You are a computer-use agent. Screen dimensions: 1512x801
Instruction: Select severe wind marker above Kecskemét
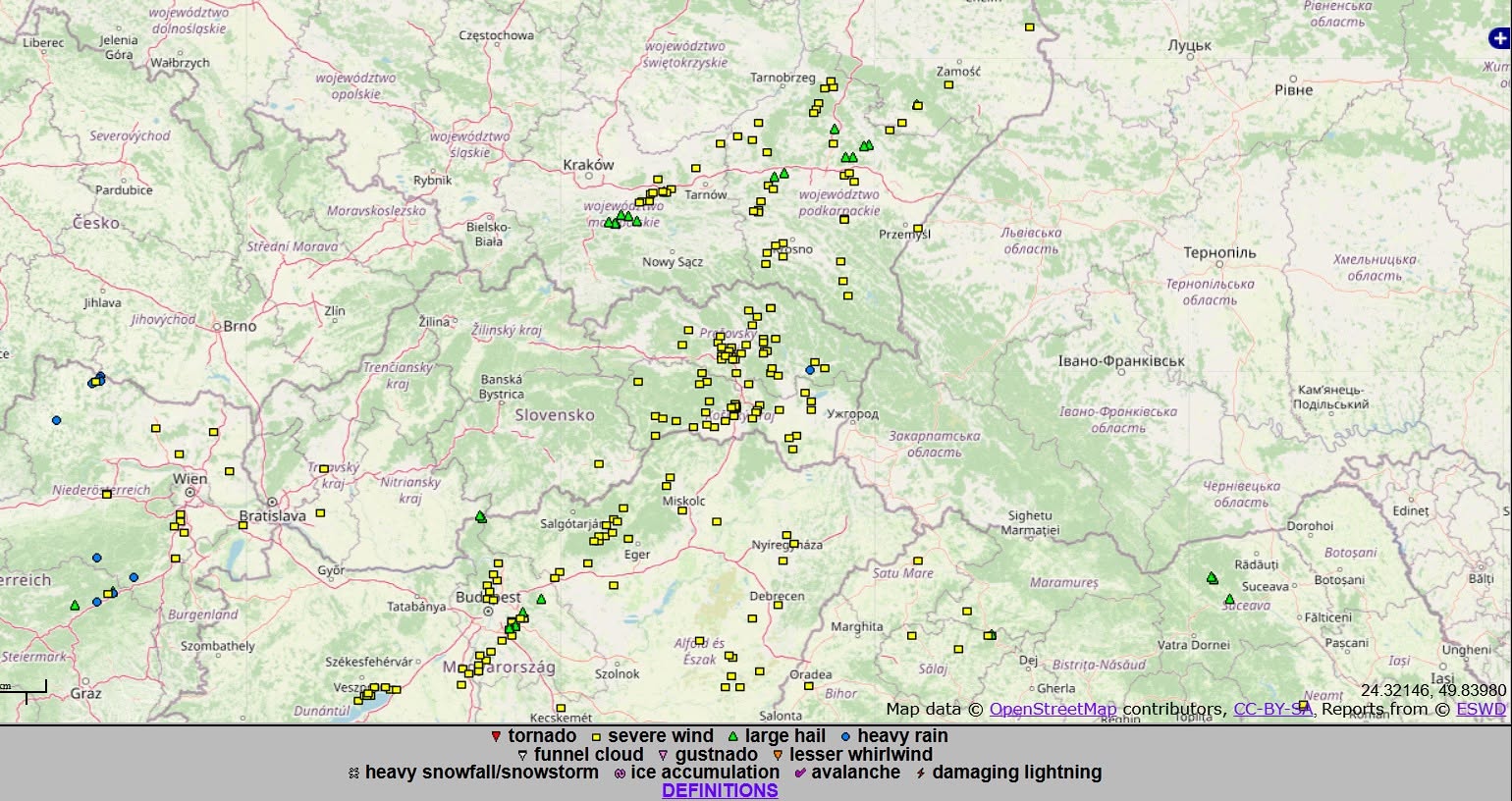[x=561, y=708]
